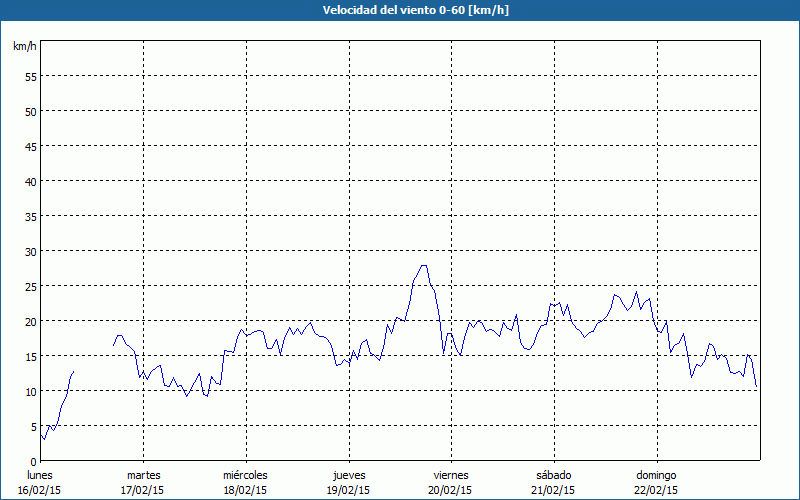Click the 0 value at the axis origin

[33, 461]
